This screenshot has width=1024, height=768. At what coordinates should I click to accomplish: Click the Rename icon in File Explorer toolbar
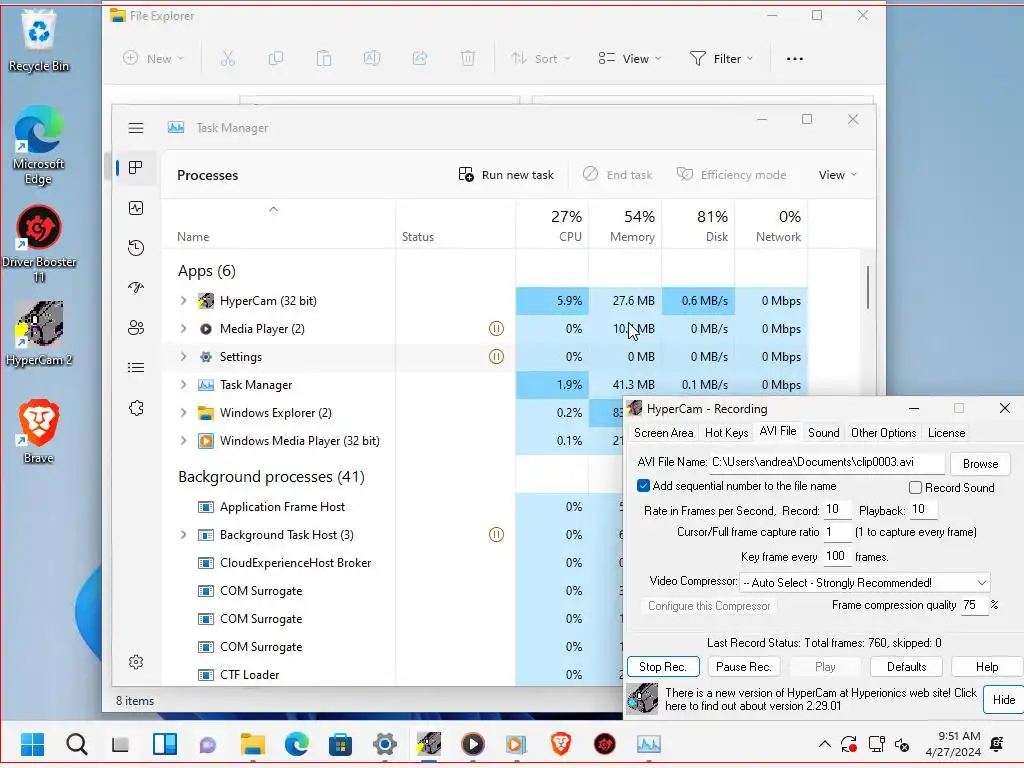[x=372, y=59]
